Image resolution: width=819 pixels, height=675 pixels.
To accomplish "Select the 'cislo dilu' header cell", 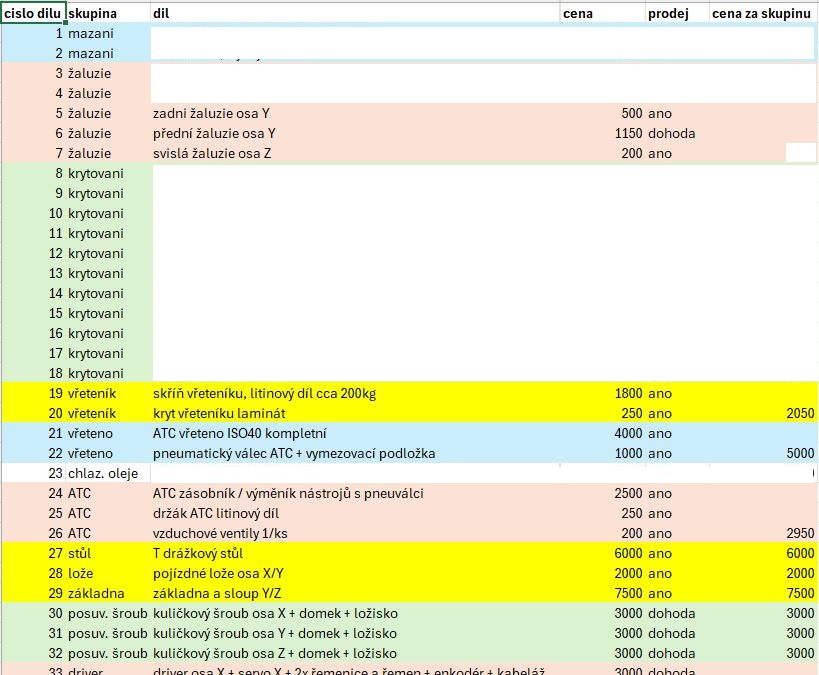I will (x=33, y=13).
